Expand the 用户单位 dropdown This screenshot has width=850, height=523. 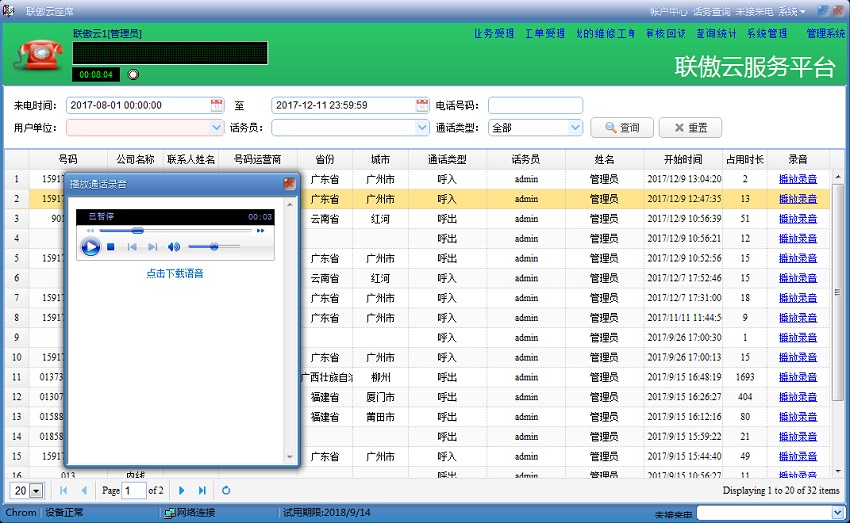217,128
